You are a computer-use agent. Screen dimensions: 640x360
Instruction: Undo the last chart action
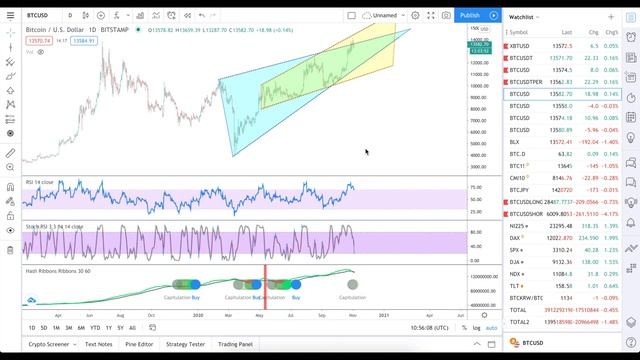coord(202,16)
